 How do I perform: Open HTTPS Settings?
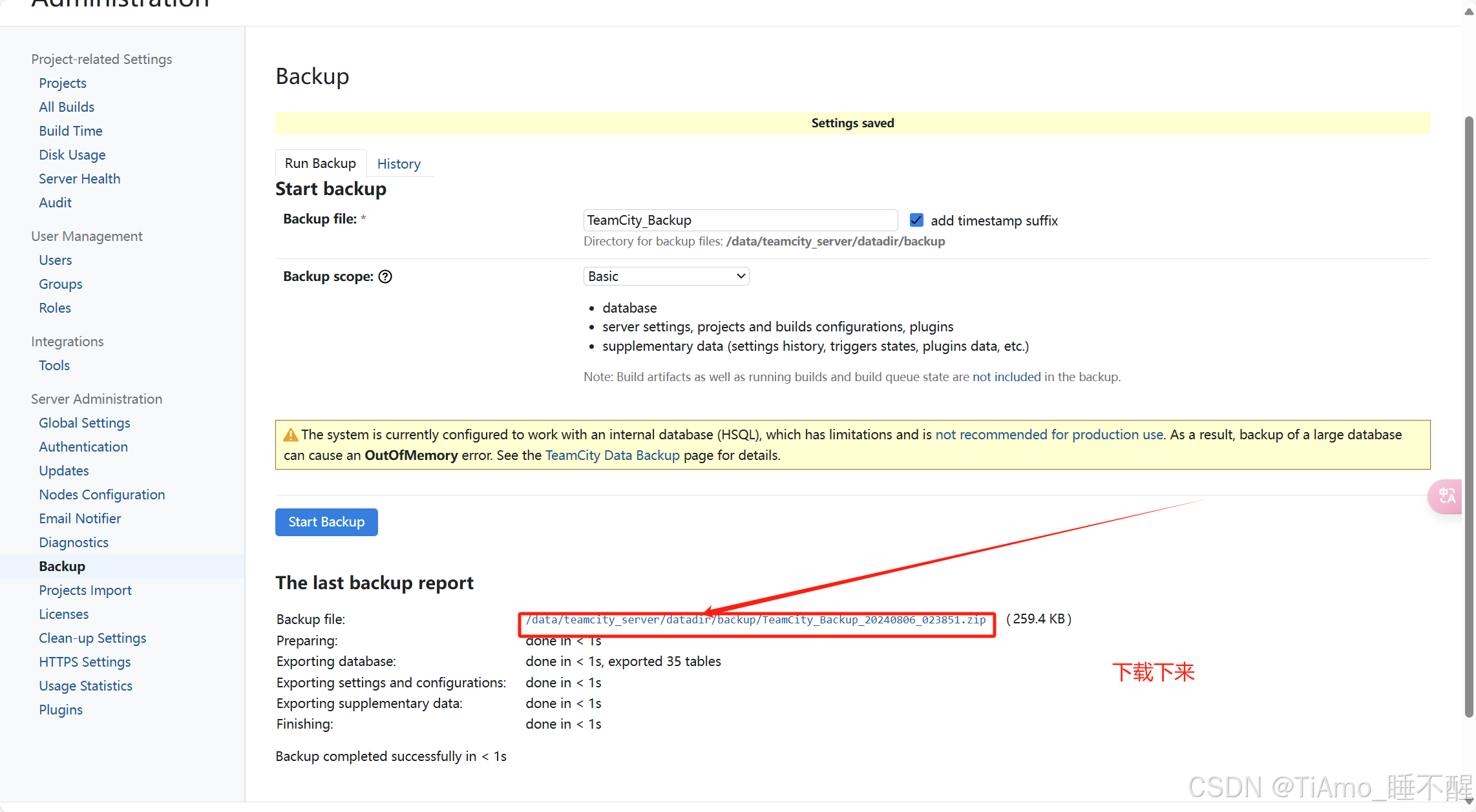tap(85, 662)
